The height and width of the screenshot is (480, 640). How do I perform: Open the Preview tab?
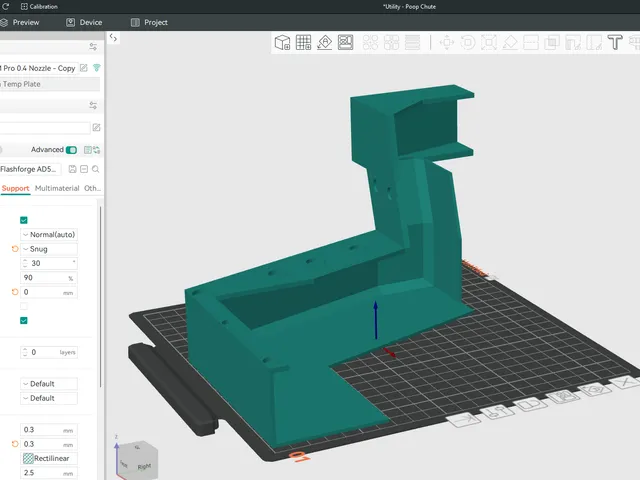20,22
